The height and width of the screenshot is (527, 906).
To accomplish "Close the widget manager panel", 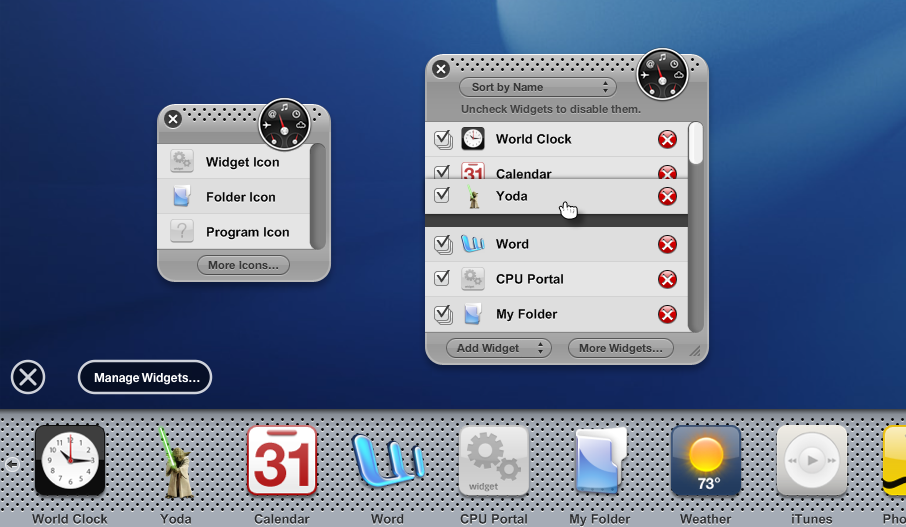I will (x=441, y=69).
